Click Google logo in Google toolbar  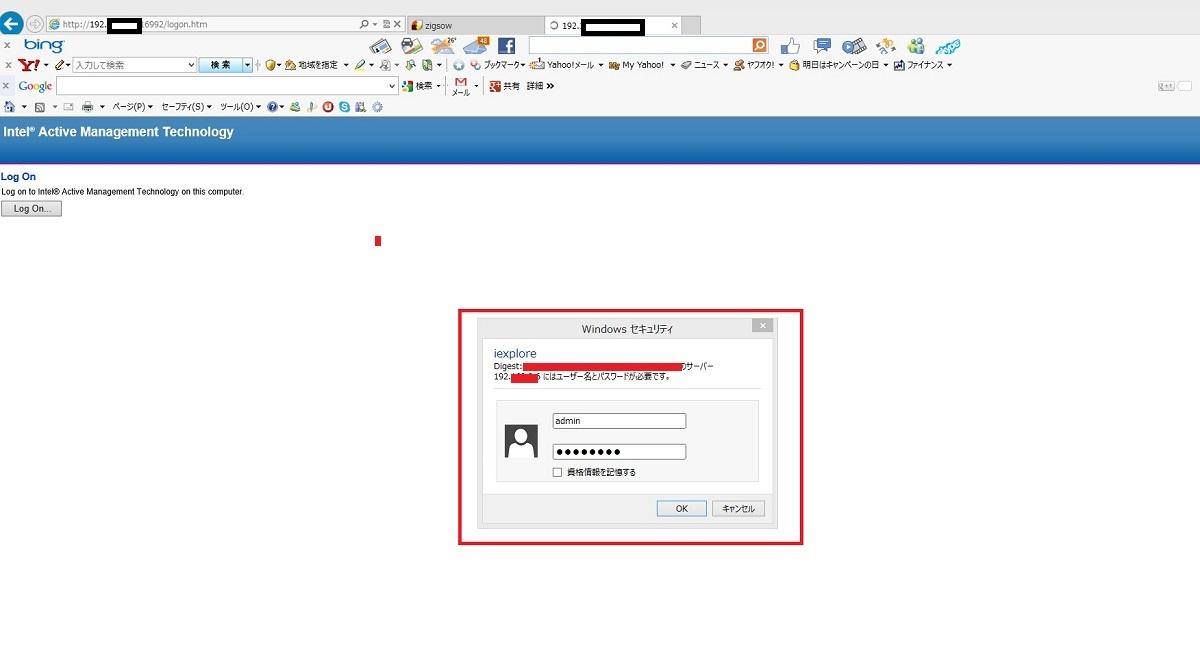pyautogui.click(x=35, y=86)
